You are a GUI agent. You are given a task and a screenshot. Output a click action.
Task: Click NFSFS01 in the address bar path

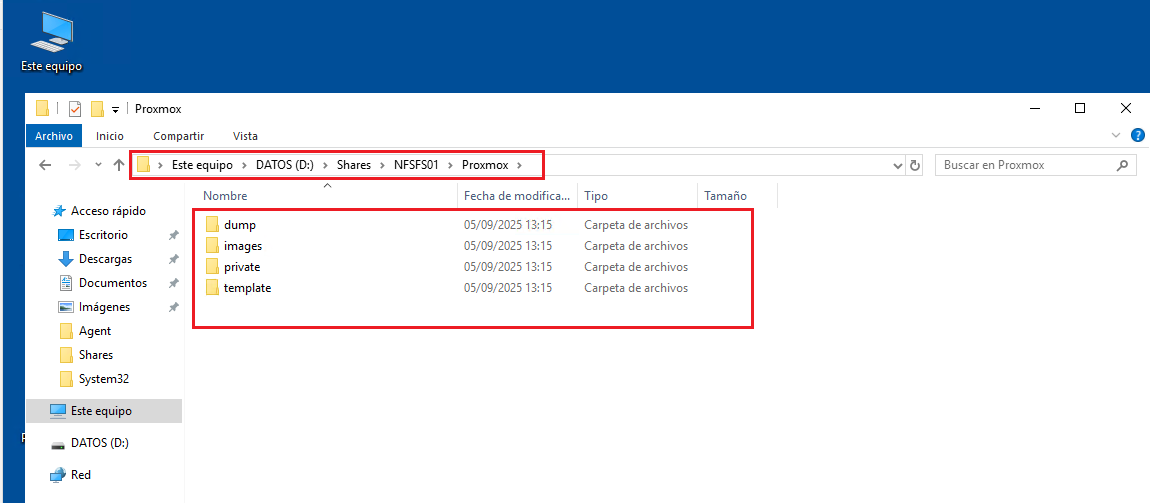[x=416, y=165]
